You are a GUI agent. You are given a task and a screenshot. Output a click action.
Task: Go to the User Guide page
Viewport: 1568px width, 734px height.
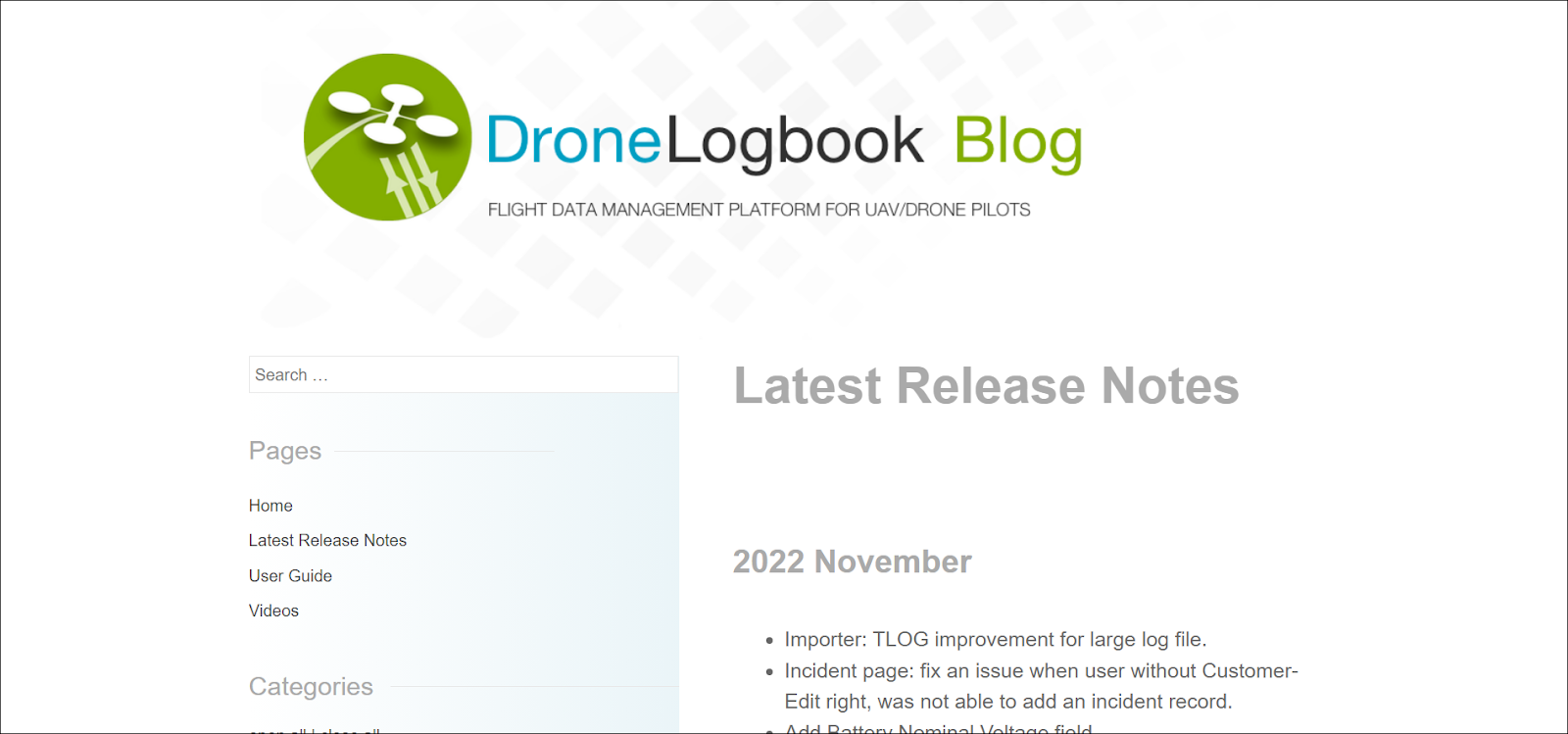(290, 576)
